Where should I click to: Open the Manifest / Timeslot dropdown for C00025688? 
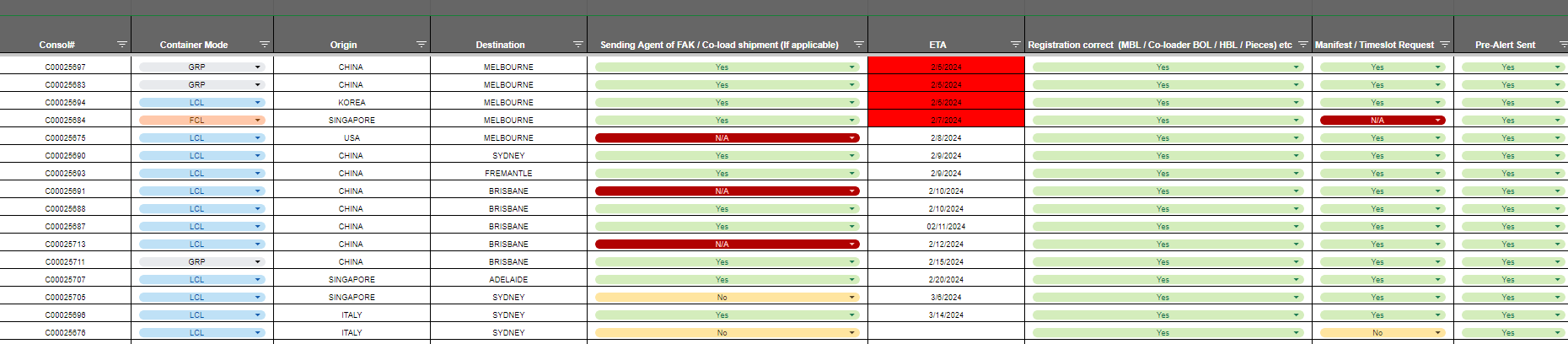pyautogui.click(x=1383, y=208)
